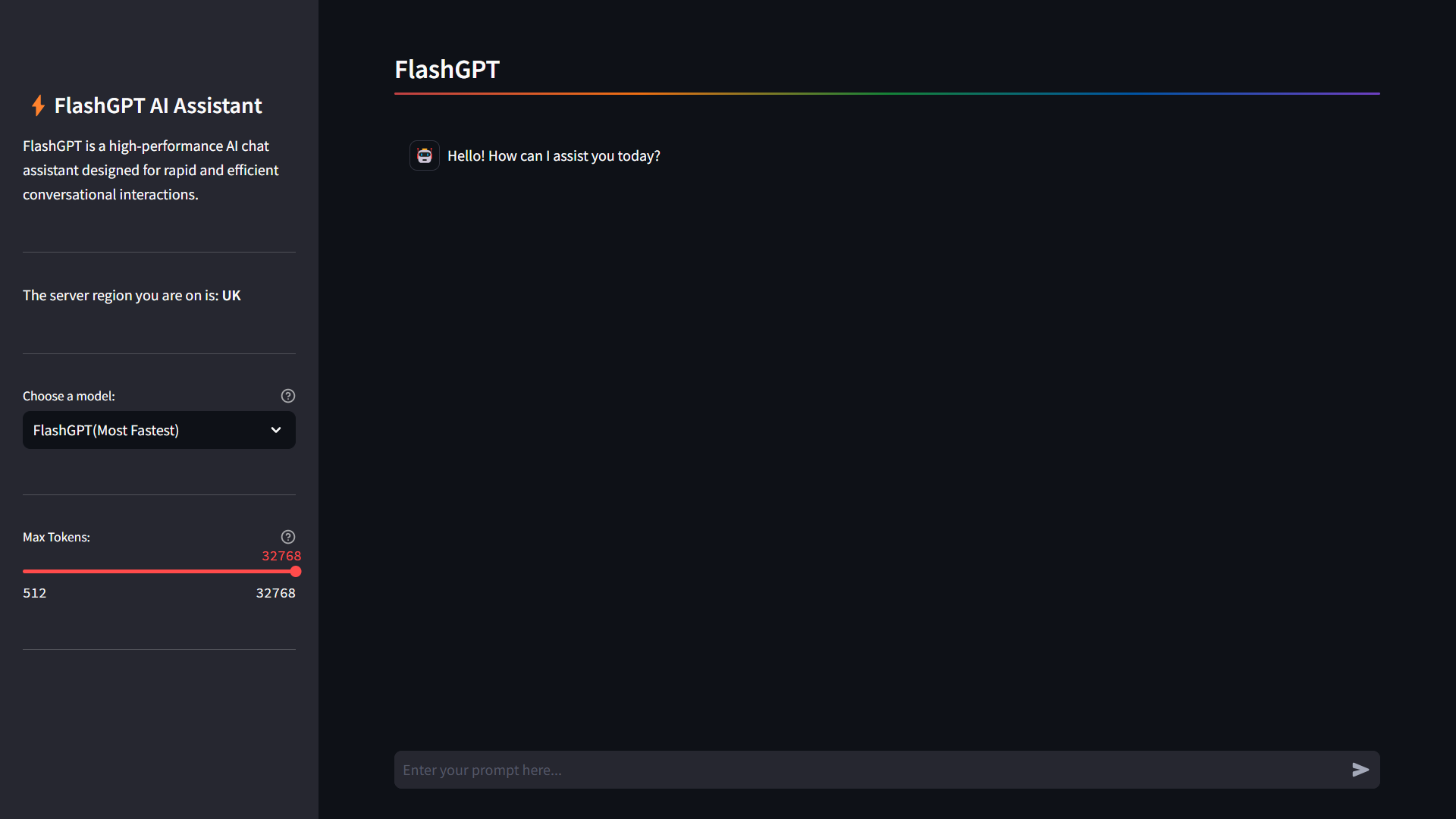The image size is (1456, 819).
Task: Click the middle of the Max Tokens slider track
Action: coord(159,572)
